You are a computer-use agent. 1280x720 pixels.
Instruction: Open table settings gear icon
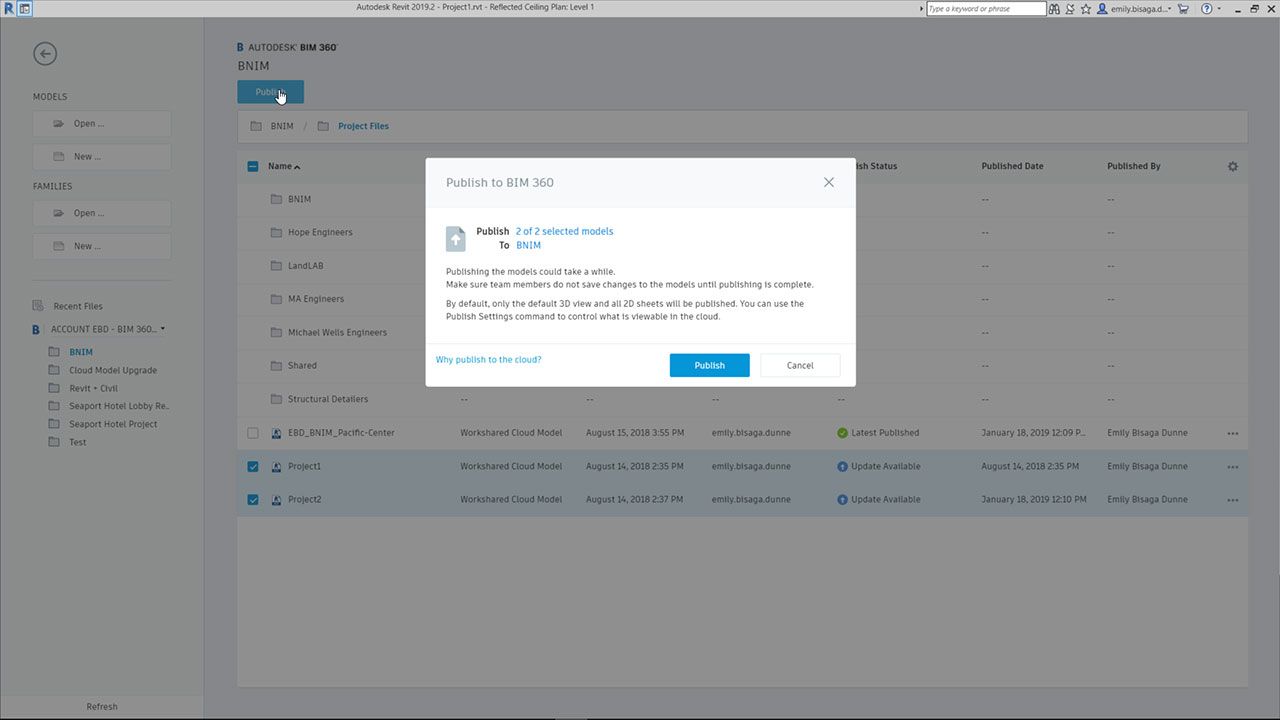[1232, 166]
